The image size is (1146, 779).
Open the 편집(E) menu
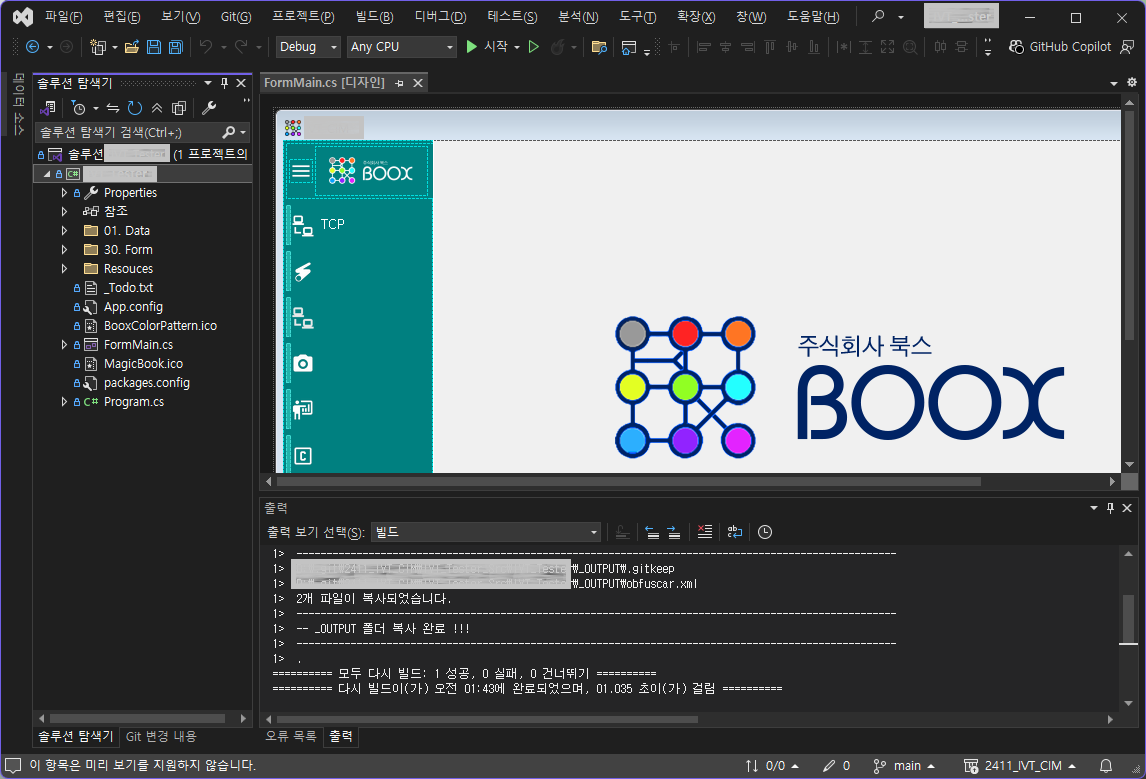point(121,17)
